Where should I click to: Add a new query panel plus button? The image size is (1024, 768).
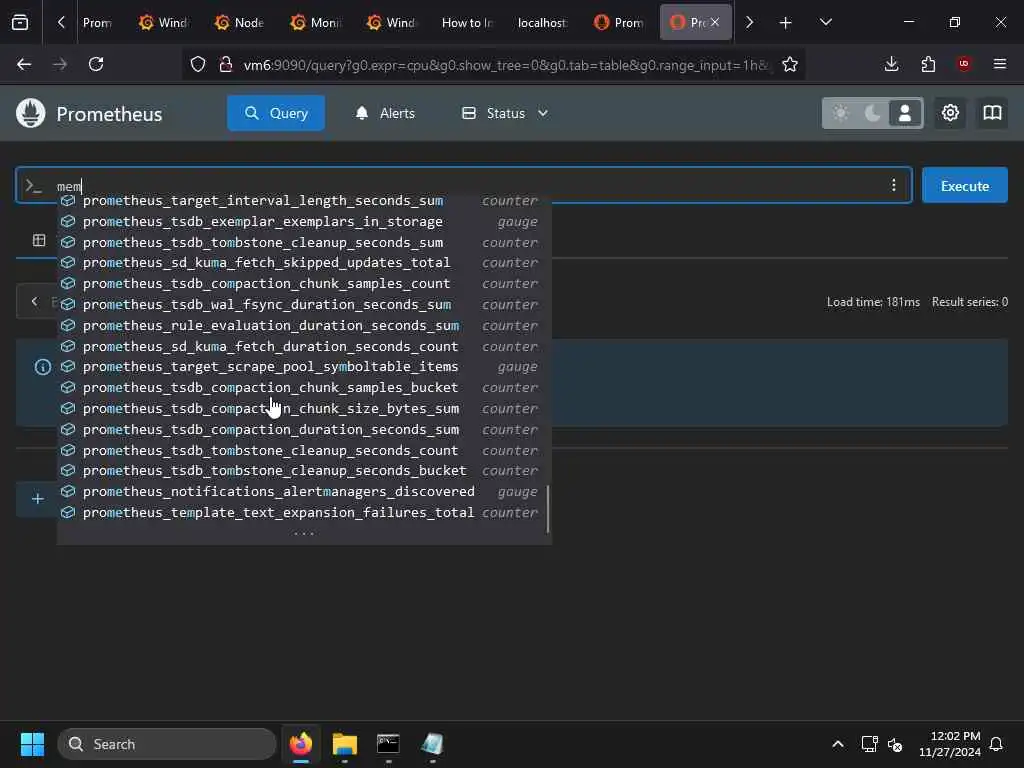38,499
